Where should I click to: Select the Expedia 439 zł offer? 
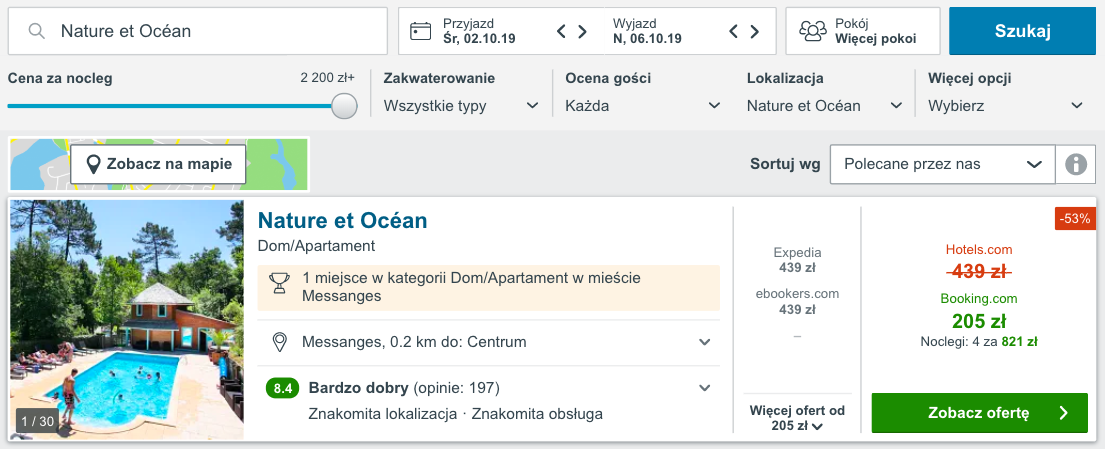[797, 260]
